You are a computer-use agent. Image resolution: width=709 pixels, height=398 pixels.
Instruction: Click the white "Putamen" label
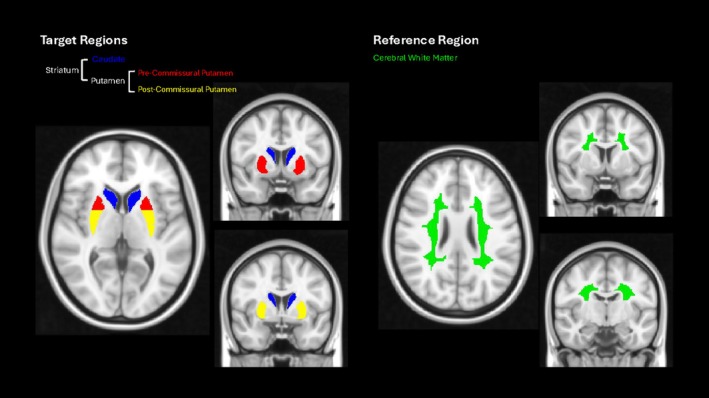(x=108, y=81)
